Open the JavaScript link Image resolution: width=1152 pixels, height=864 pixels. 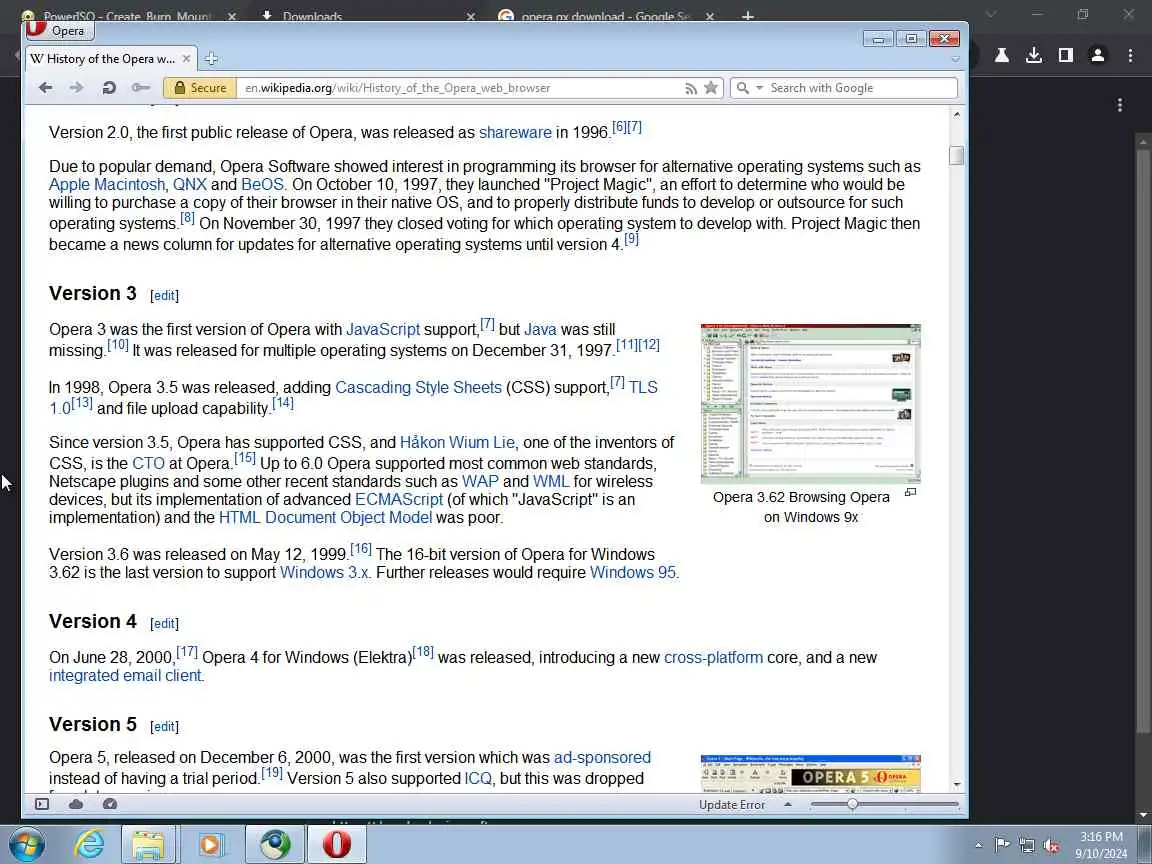pos(383,329)
